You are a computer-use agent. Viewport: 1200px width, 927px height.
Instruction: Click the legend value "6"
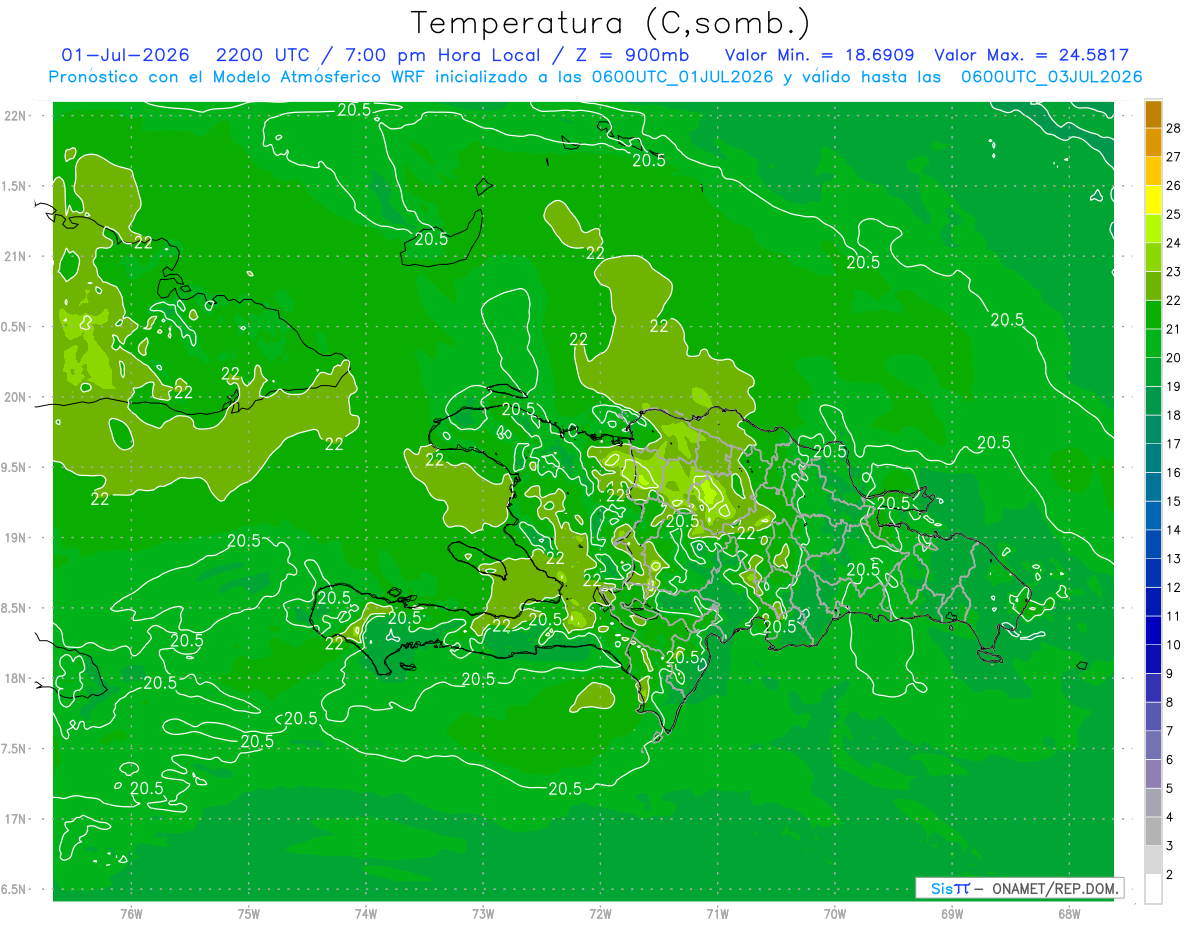(1170, 760)
